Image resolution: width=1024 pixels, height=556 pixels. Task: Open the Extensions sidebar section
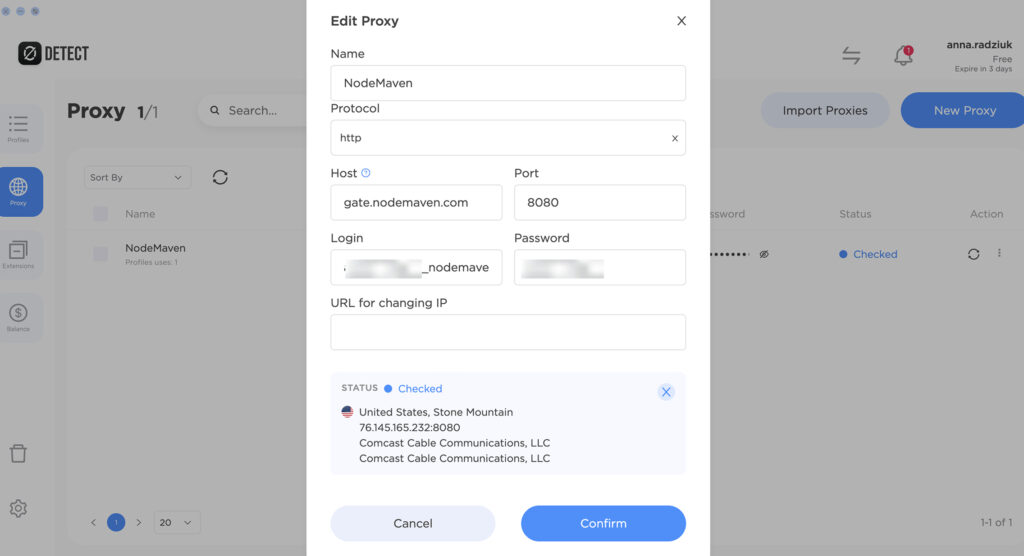click(19, 254)
